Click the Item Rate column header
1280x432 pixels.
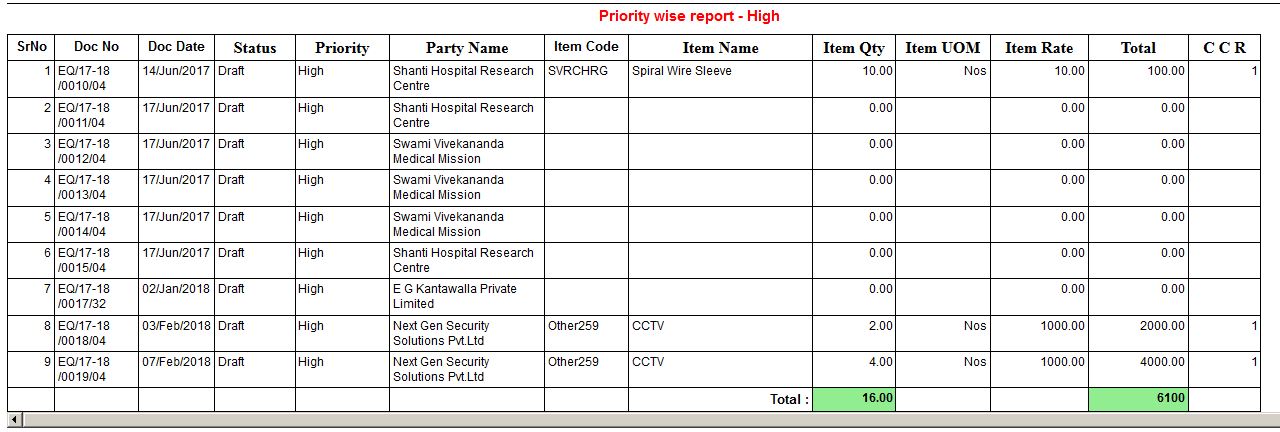1039,48
